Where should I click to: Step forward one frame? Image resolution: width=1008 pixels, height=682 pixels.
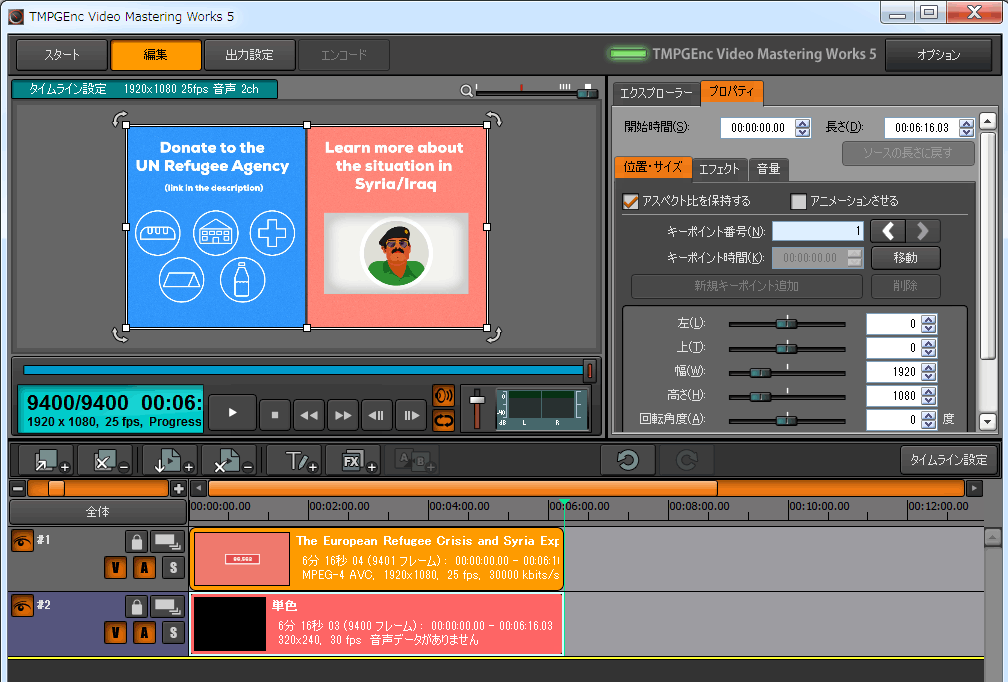click(411, 415)
